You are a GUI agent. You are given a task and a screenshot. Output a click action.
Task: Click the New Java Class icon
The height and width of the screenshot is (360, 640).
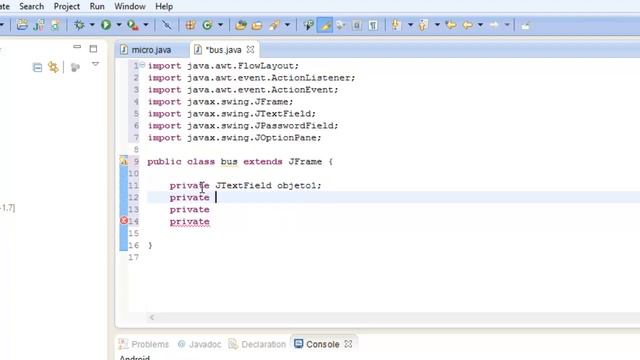pyautogui.click(x=207, y=25)
